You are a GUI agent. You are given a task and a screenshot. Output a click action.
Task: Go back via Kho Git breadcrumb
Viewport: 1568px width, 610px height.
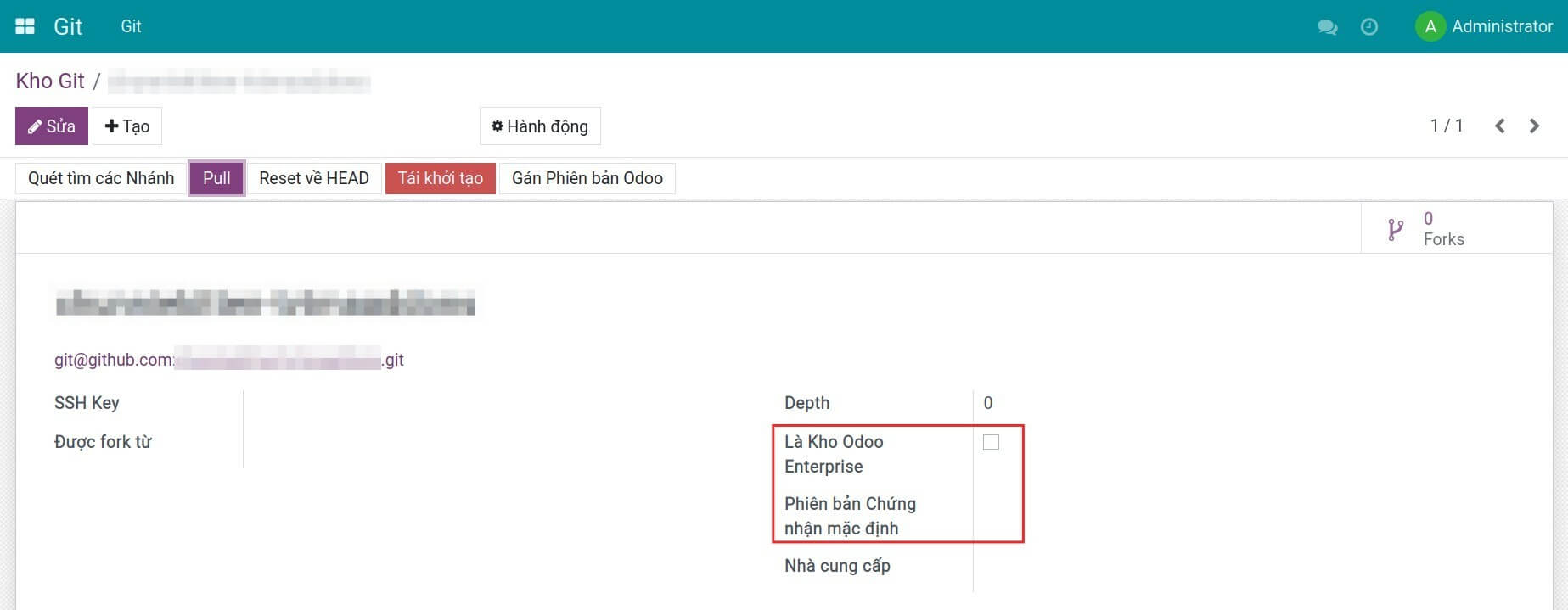(x=50, y=81)
